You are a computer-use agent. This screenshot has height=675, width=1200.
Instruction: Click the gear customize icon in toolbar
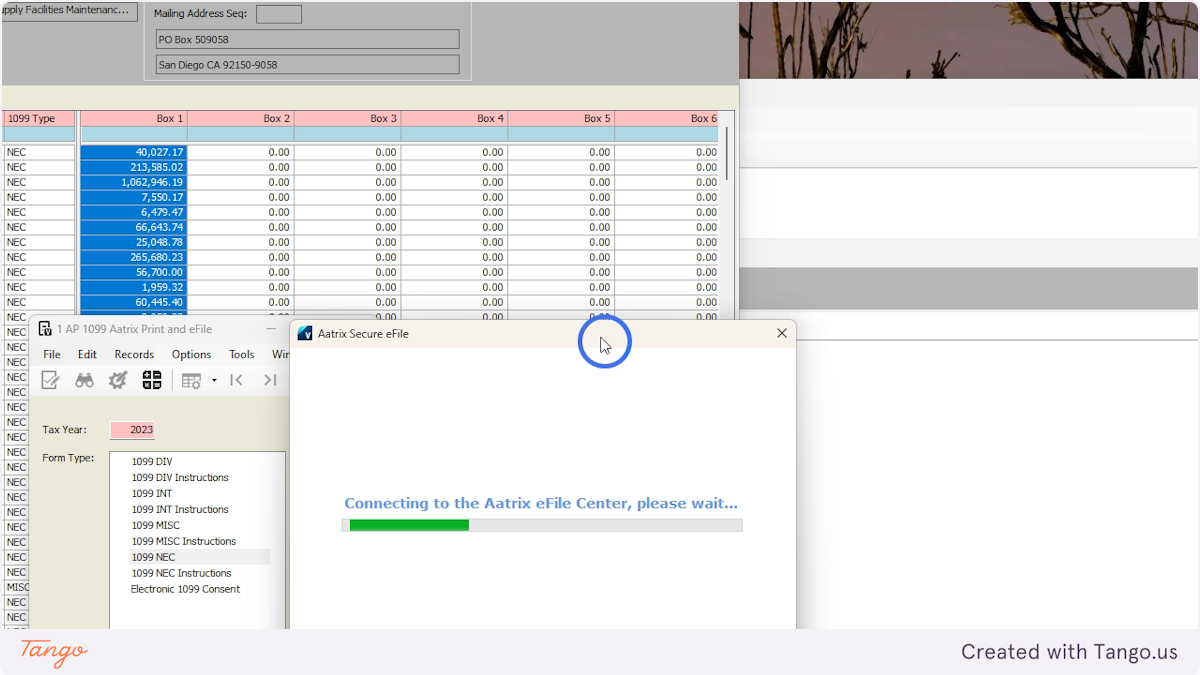(x=118, y=379)
